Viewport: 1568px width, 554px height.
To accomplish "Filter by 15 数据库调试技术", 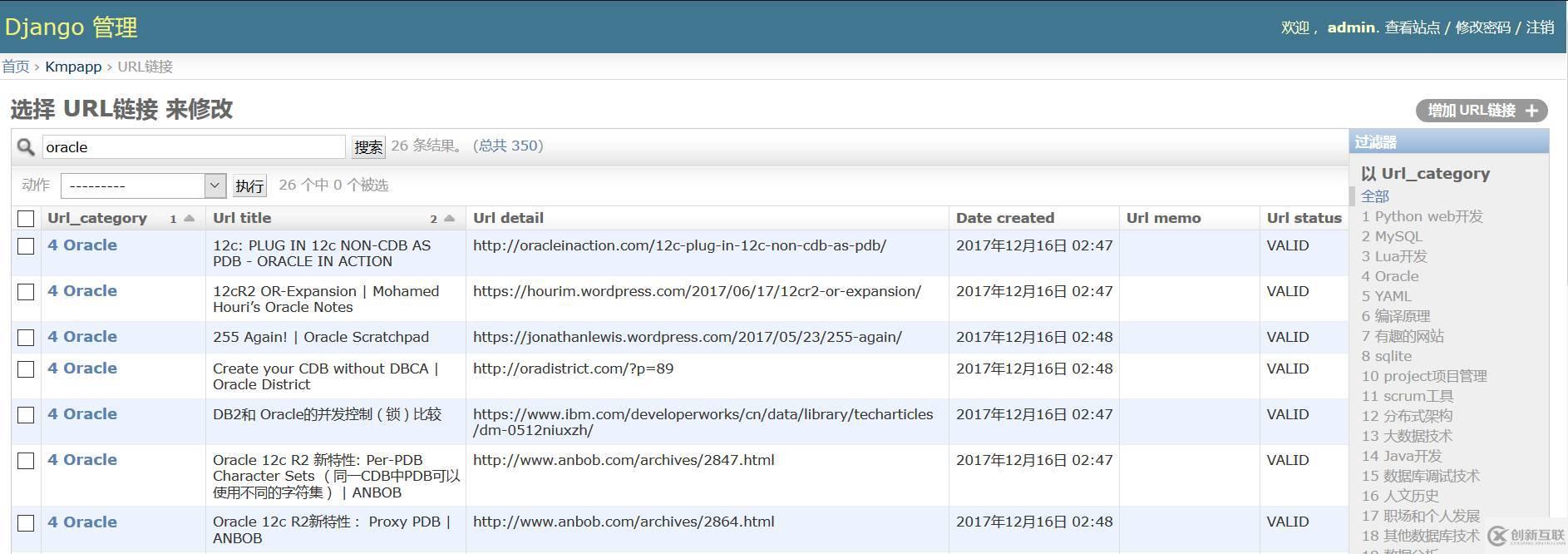I will point(1421,476).
